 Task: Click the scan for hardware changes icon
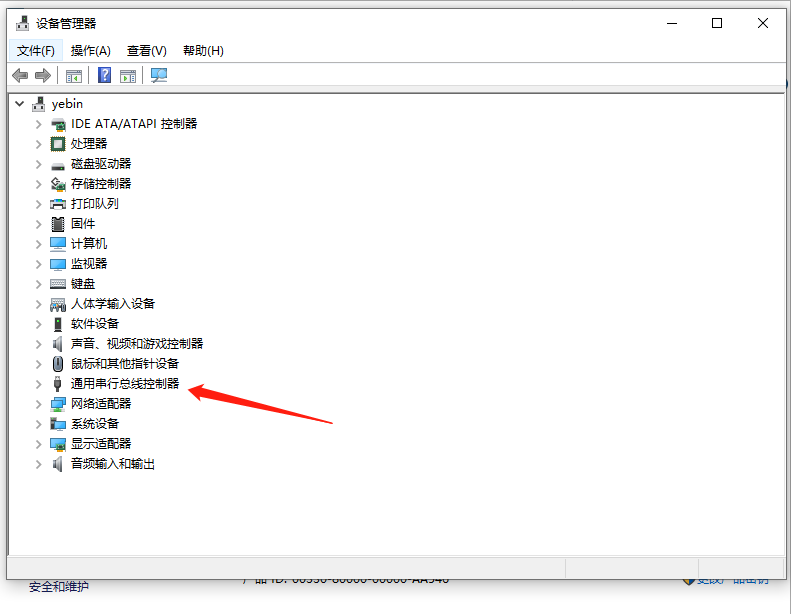[x=159, y=76]
